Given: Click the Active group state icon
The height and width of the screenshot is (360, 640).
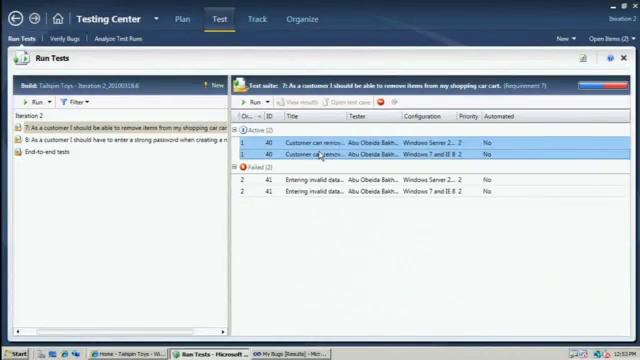Looking at the screenshot, I should tap(243, 130).
